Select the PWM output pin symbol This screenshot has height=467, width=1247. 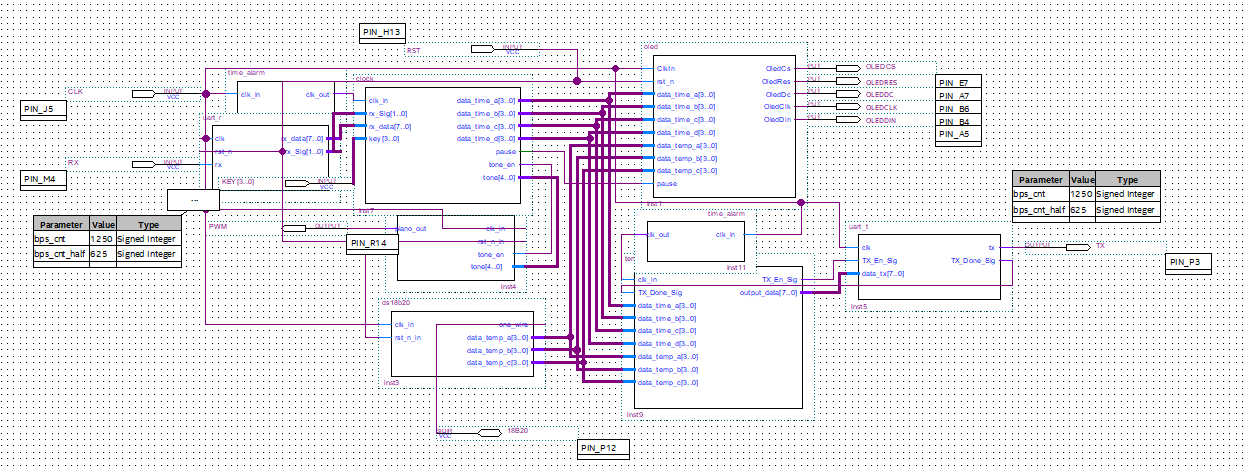(x=294, y=228)
